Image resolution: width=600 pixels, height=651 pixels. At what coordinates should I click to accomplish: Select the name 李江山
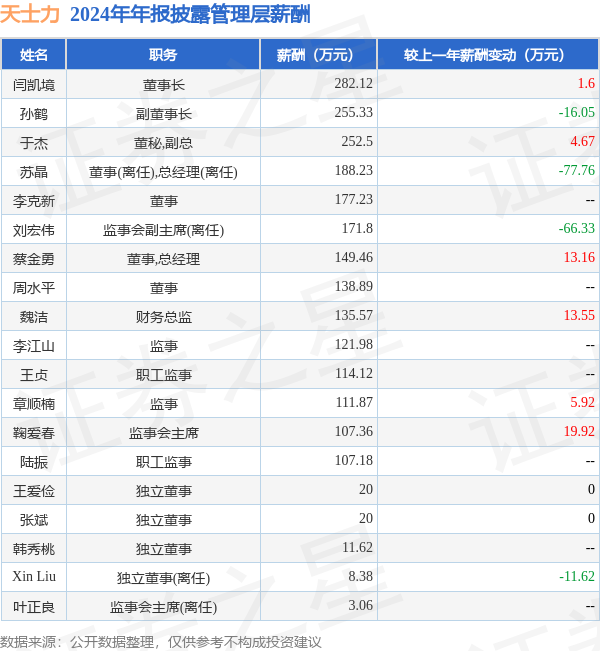[x=34, y=346]
